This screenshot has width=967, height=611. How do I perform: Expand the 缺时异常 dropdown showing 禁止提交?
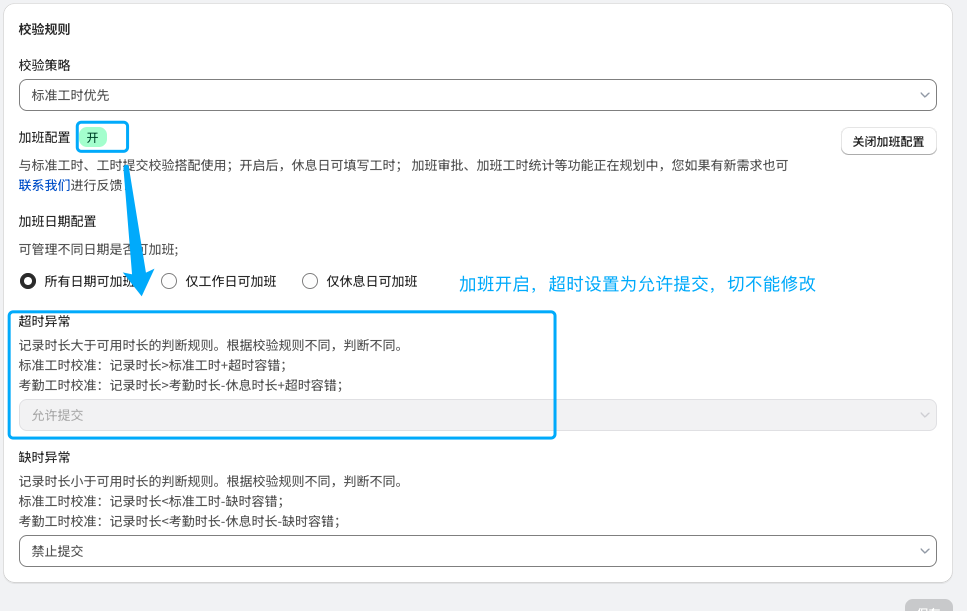(x=470, y=551)
